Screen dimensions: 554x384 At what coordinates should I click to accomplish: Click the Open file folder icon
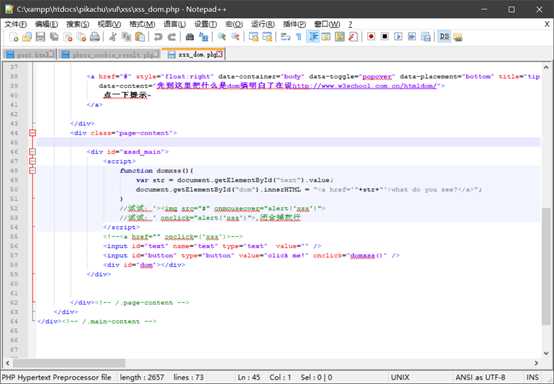point(27,37)
